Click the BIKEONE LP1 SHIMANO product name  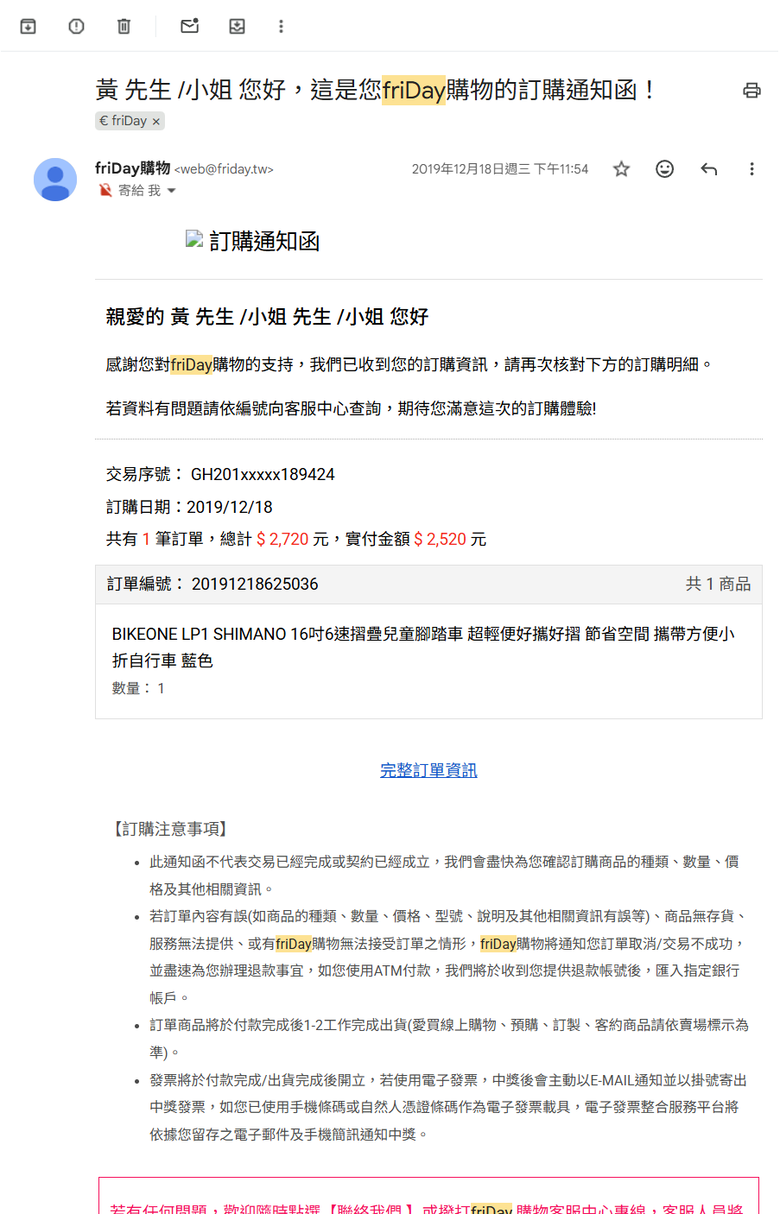pyautogui.click(x=423, y=647)
